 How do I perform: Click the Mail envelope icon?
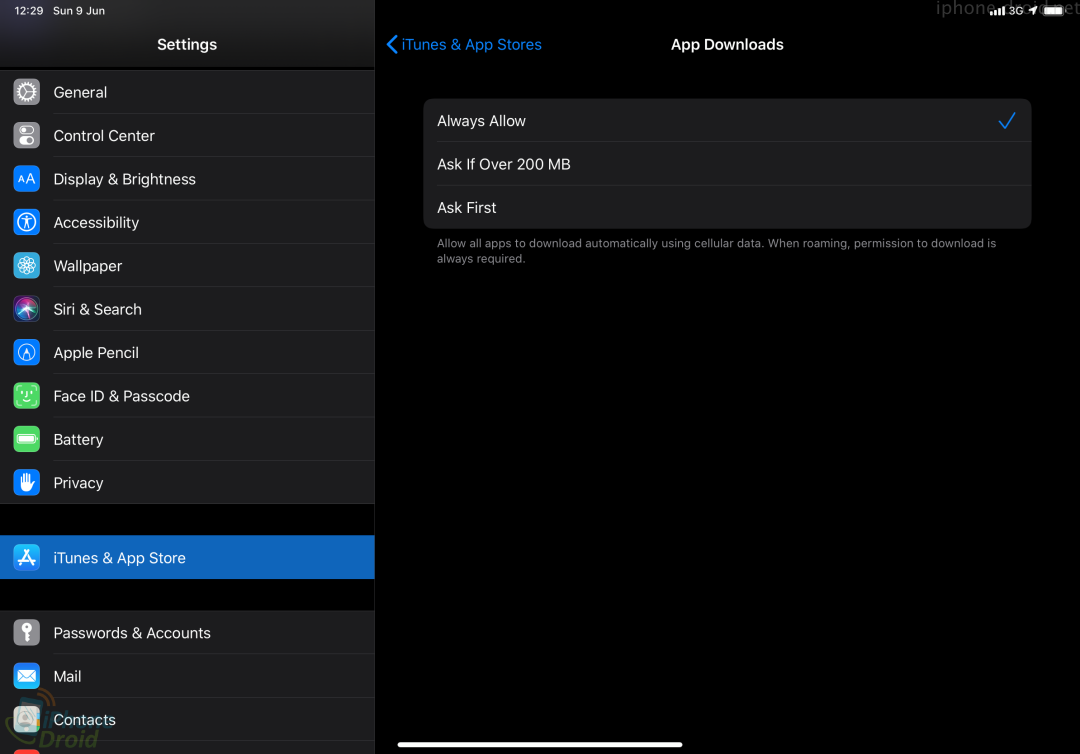(x=26, y=676)
